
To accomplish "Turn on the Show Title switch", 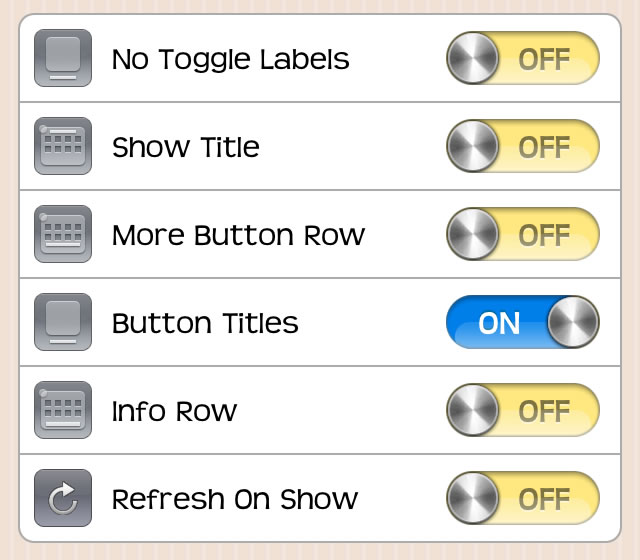I will coord(523,146).
